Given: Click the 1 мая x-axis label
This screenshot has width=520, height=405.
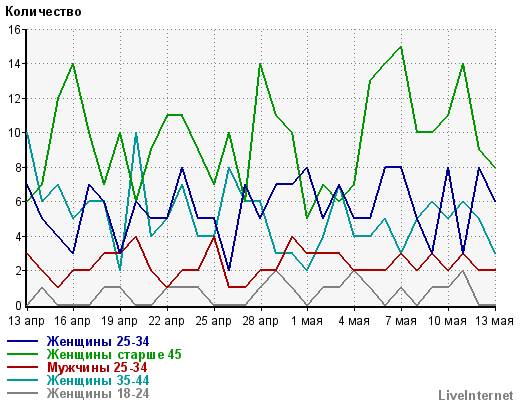Looking at the screenshot, I should [x=307, y=321].
